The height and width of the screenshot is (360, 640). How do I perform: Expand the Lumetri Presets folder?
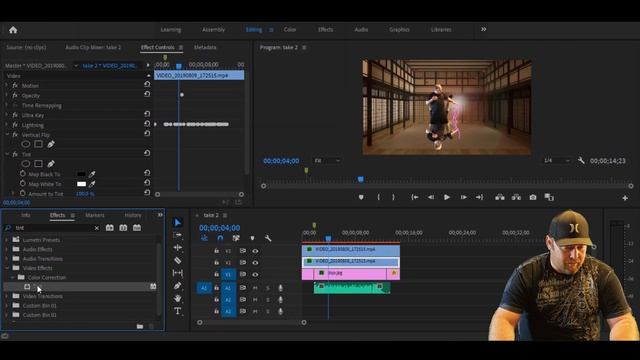click(7, 240)
